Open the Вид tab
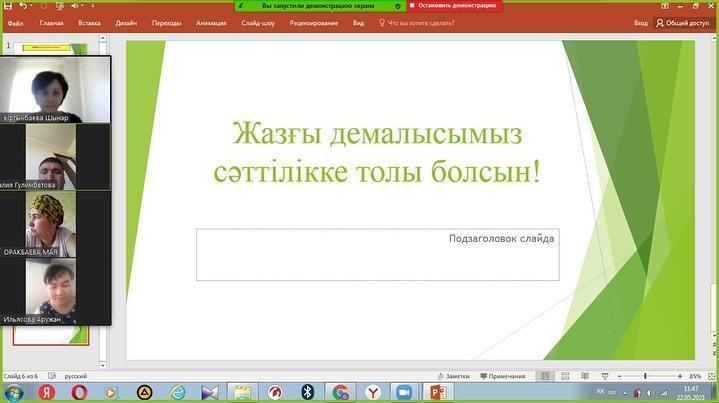The image size is (719, 403). tap(358, 23)
